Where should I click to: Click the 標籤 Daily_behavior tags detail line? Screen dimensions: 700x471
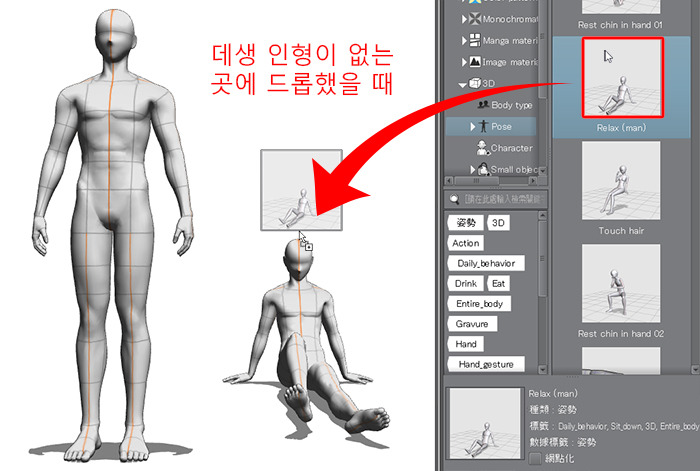(x=614, y=426)
